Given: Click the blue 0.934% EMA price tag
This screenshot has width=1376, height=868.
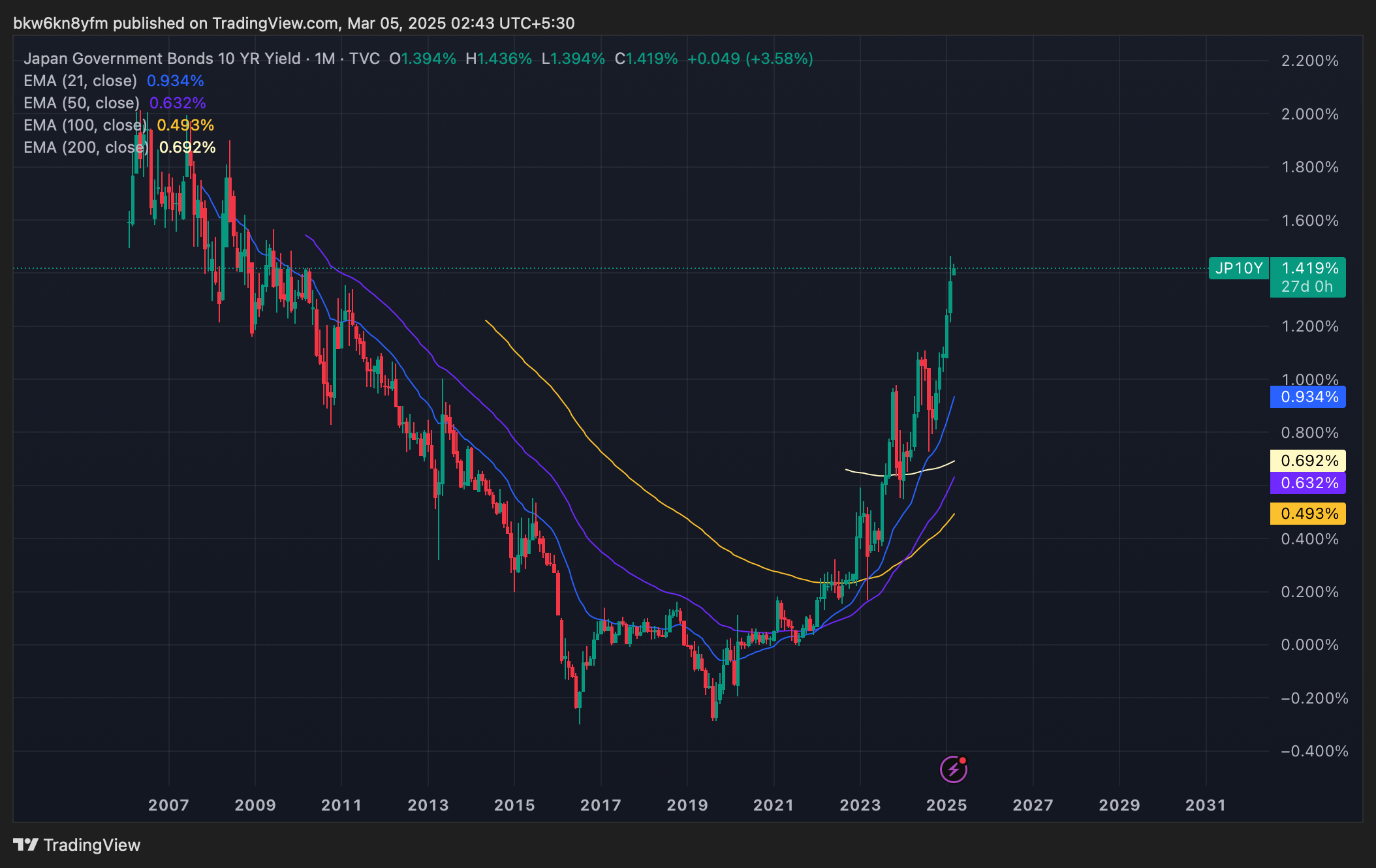Looking at the screenshot, I should click(1308, 397).
